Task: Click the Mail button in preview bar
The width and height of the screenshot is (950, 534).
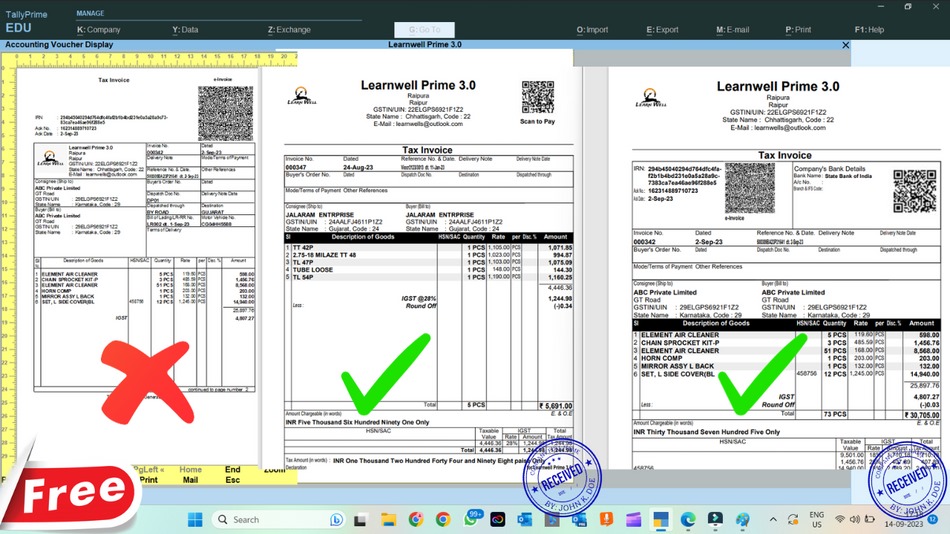Action: (190, 480)
